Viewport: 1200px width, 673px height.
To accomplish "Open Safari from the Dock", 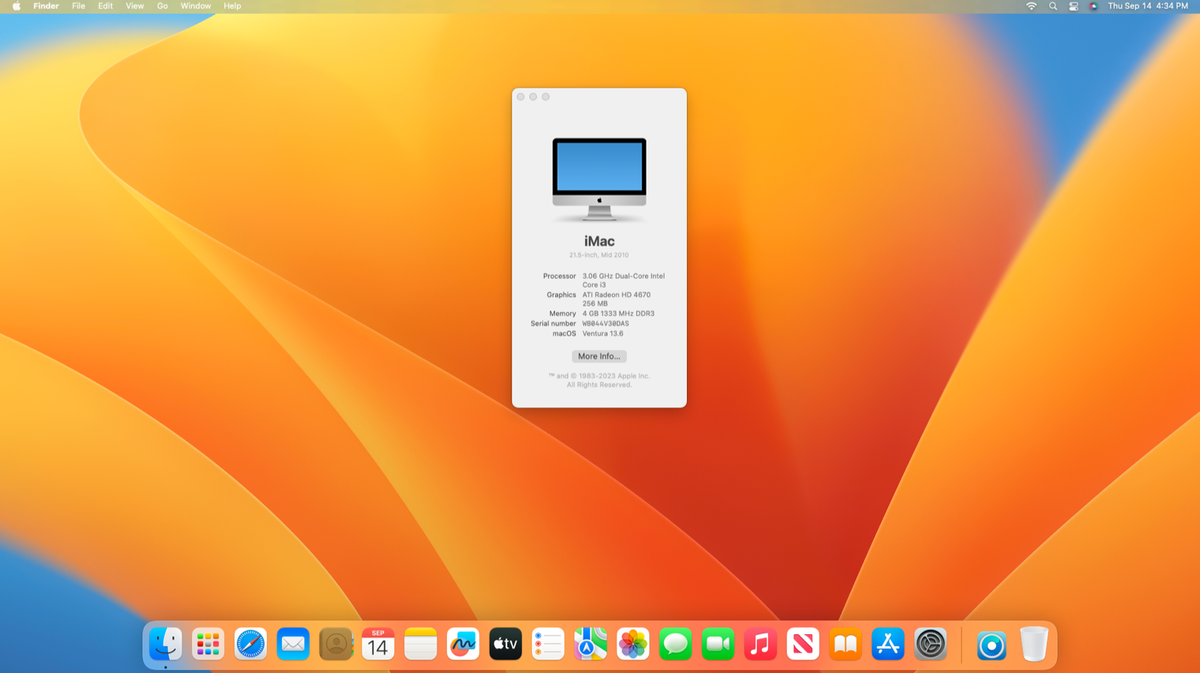I will pyautogui.click(x=249, y=644).
